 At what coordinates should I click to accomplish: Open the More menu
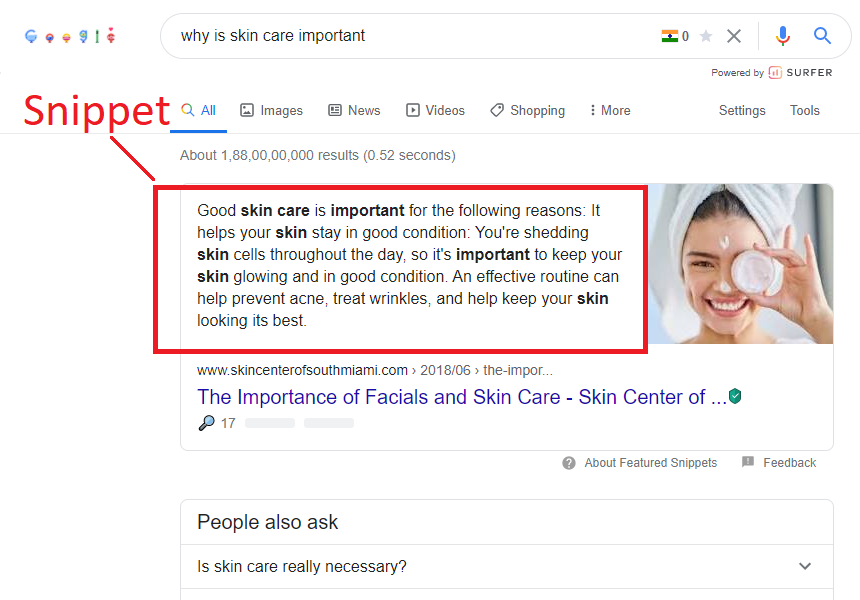point(610,110)
